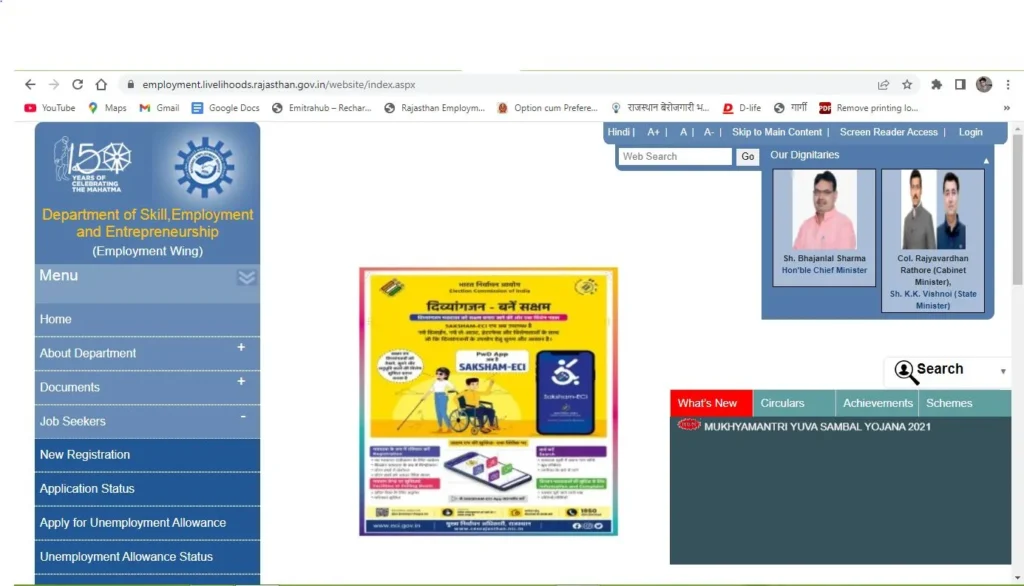Click the Login link
The width and height of the screenshot is (1024, 586).
click(x=970, y=132)
